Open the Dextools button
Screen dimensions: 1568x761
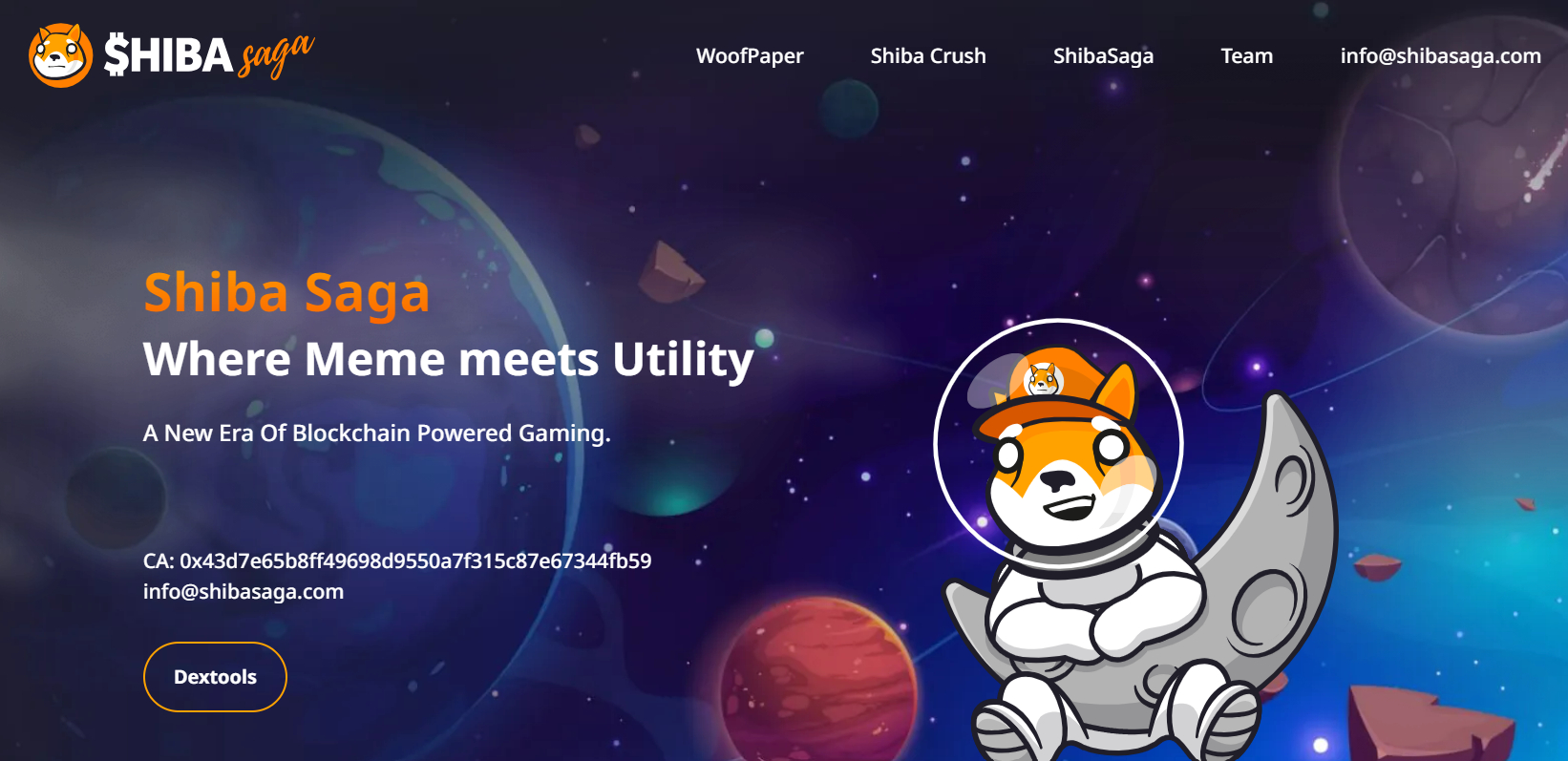click(x=215, y=677)
